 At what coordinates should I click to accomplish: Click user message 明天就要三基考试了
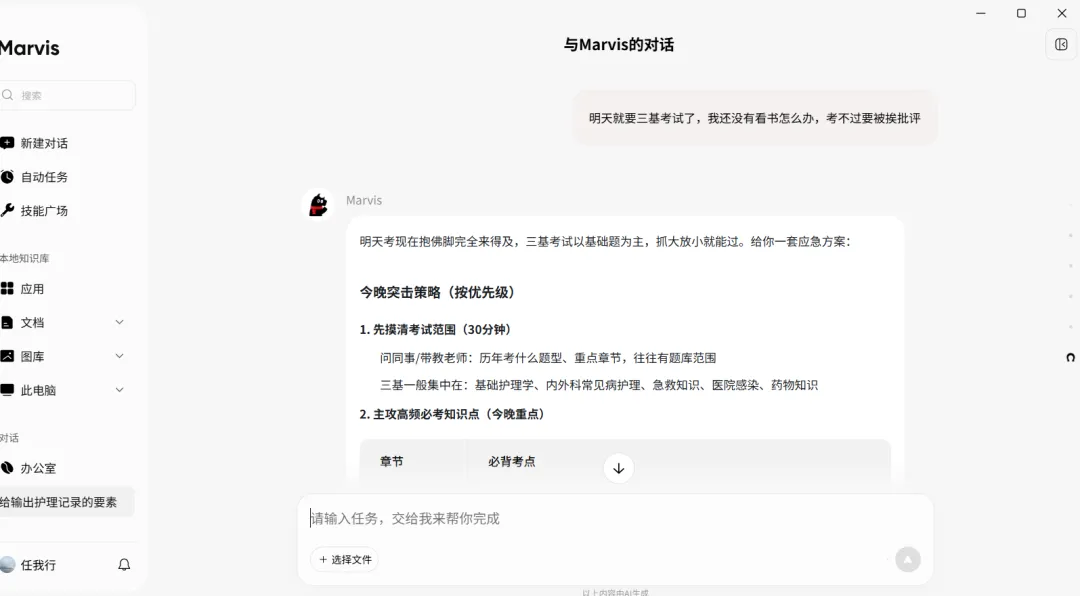755,119
